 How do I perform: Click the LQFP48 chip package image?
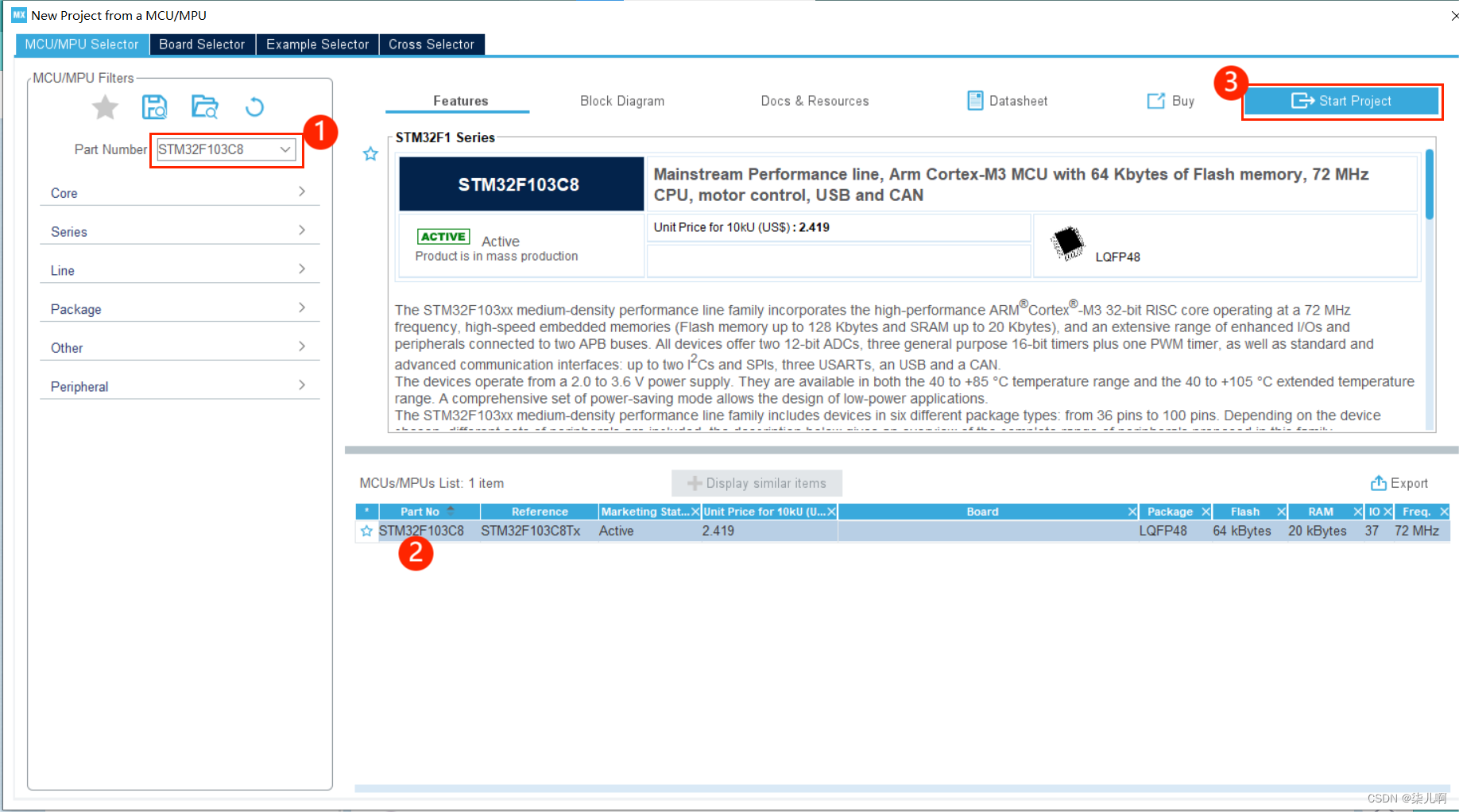[x=1067, y=242]
